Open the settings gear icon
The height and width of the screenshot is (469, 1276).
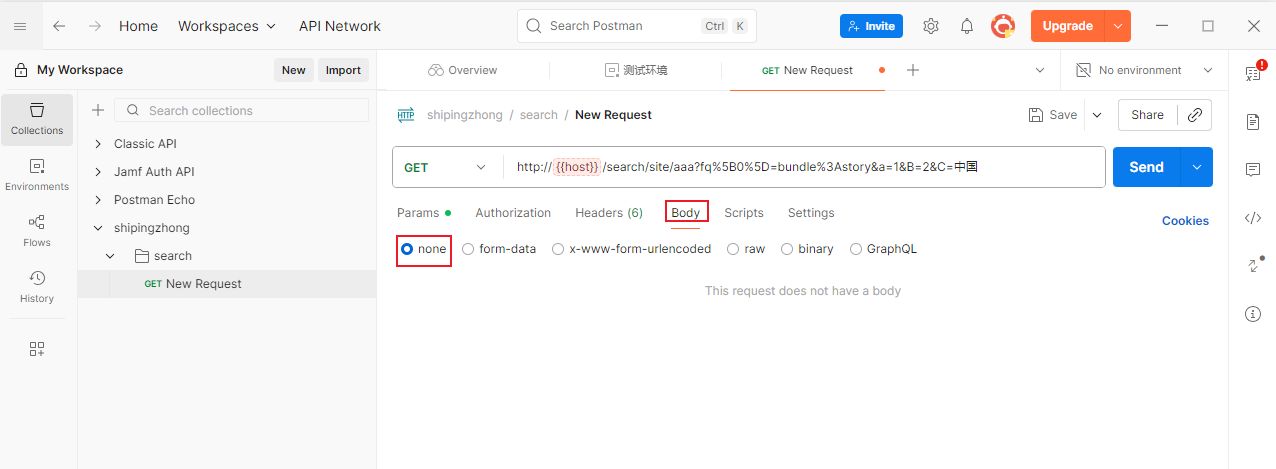(931, 26)
